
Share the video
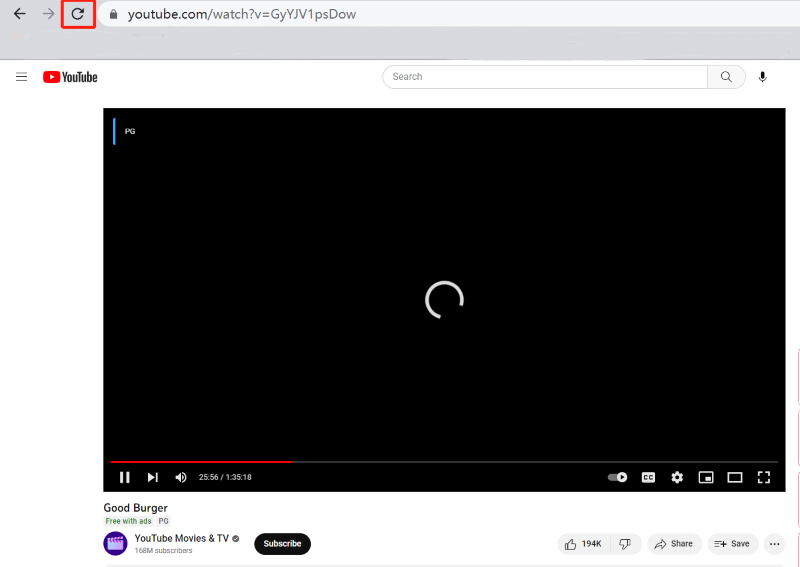point(674,544)
